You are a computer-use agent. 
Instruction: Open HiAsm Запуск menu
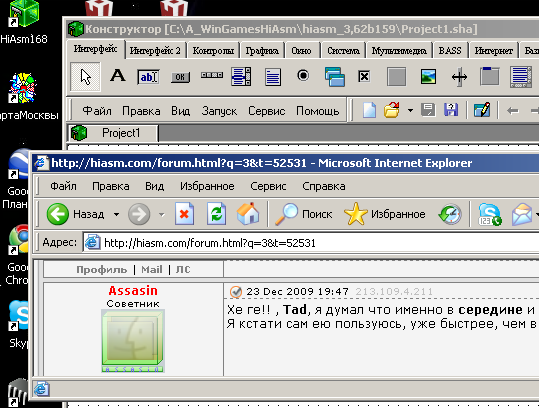(x=219, y=111)
